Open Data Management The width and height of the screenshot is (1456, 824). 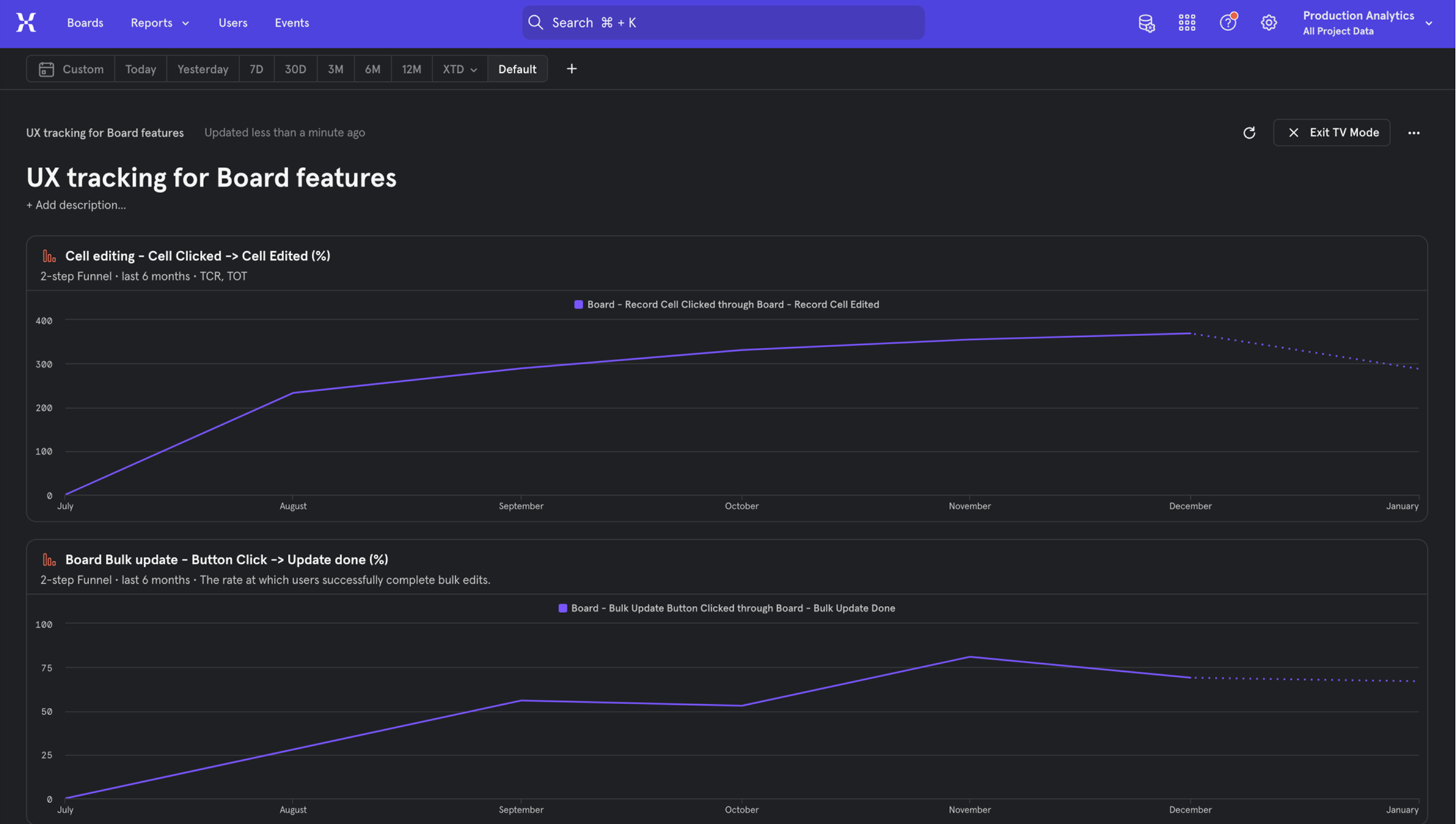click(x=1147, y=22)
